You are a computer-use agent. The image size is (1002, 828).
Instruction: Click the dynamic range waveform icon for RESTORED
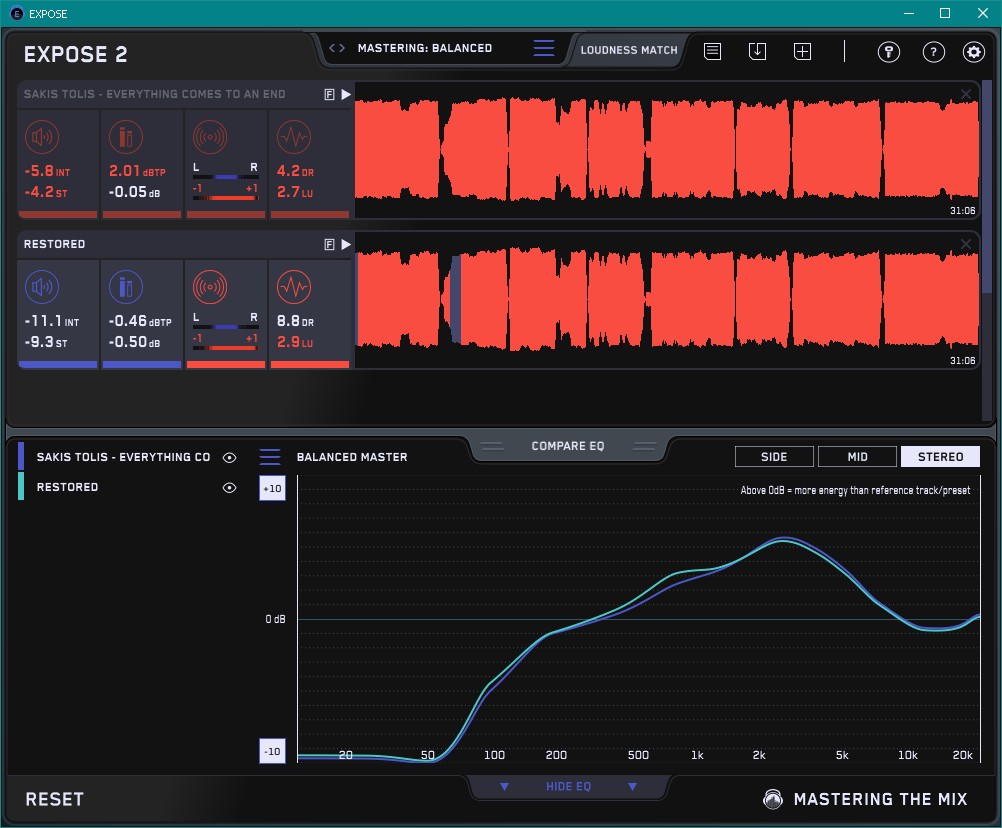(293, 288)
